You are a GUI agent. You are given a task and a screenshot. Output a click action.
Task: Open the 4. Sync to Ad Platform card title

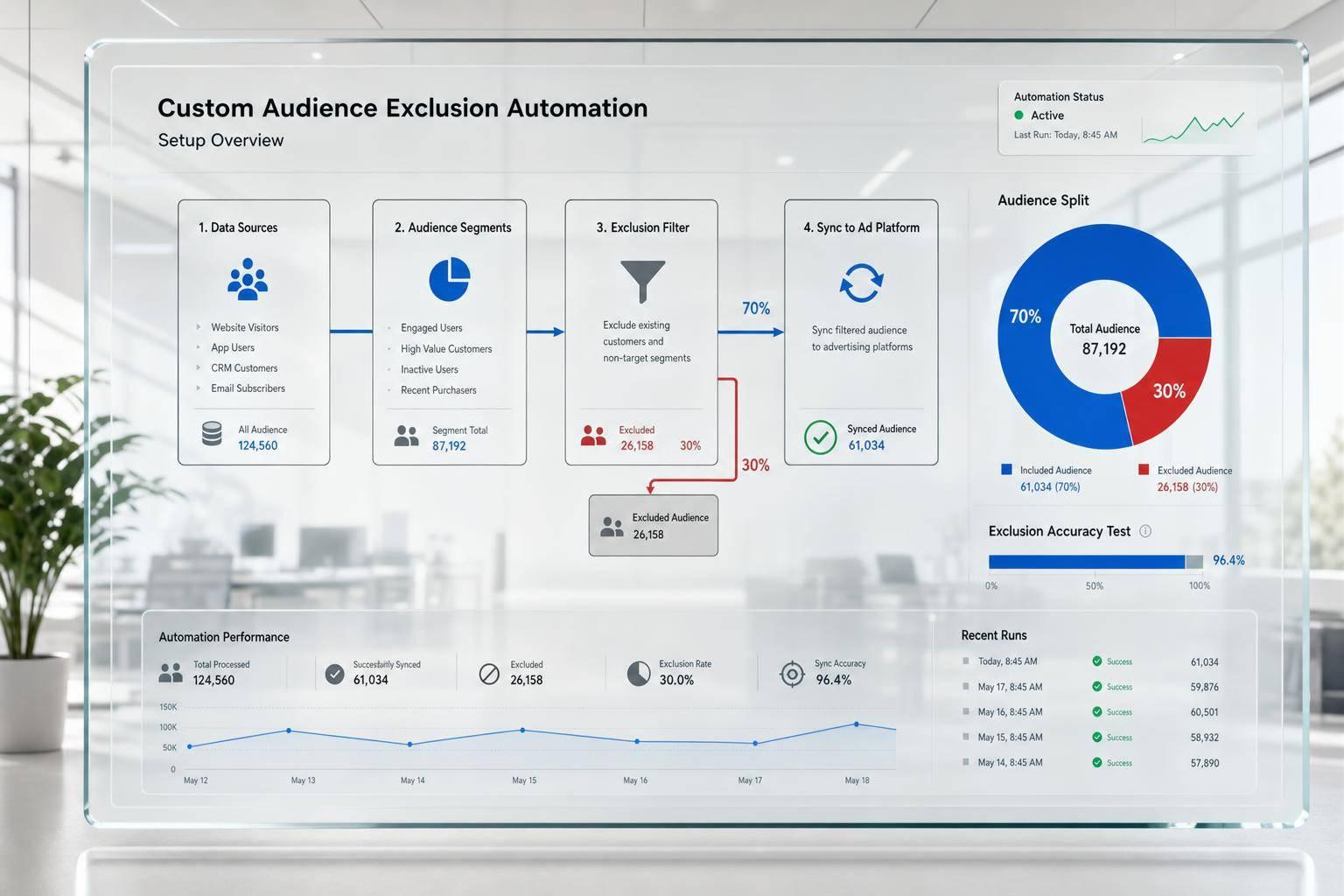[862, 227]
